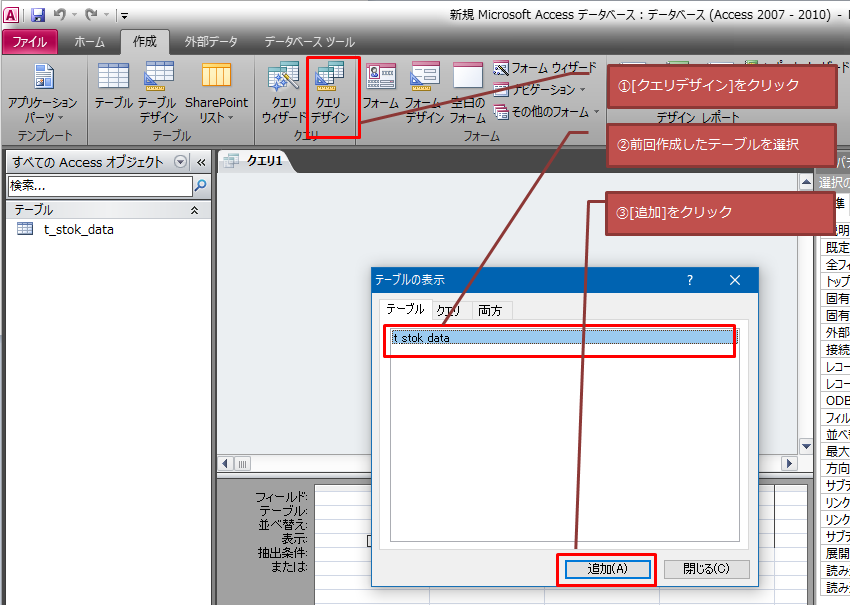The height and width of the screenshot is (605, 850).
Task: Click the 表示: row label in the design grid
Action: 294,539
